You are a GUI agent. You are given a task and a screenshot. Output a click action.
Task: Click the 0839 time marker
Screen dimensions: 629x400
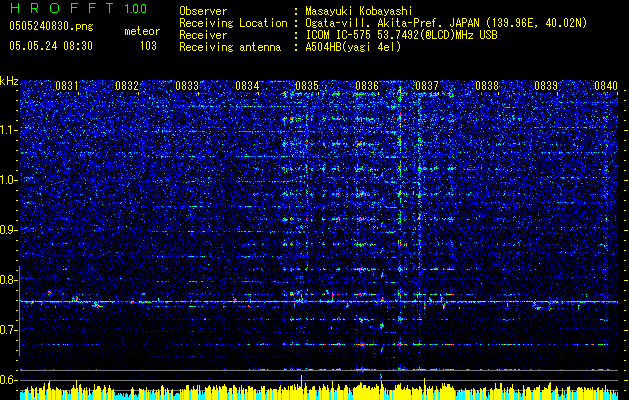546,86
